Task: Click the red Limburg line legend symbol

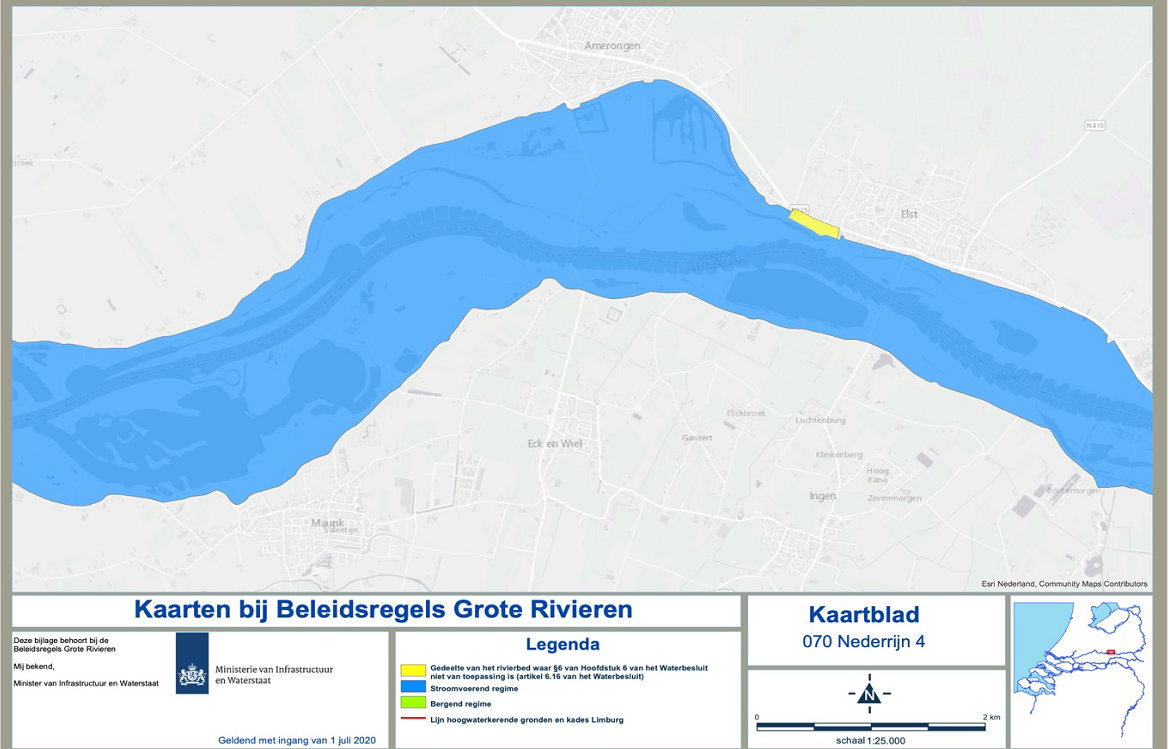Action: [x=411, y=719]
